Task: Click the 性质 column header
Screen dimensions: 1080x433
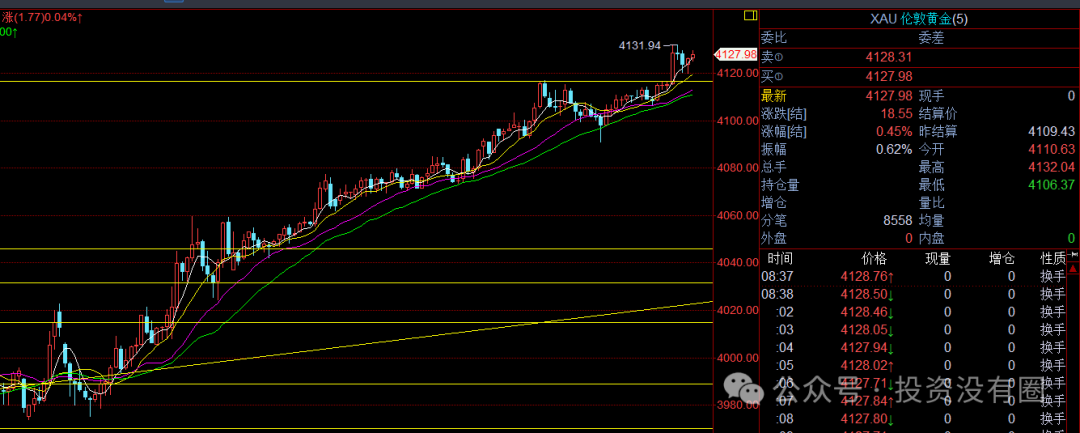Action: pyautogui.click(x=1053, y=259)
